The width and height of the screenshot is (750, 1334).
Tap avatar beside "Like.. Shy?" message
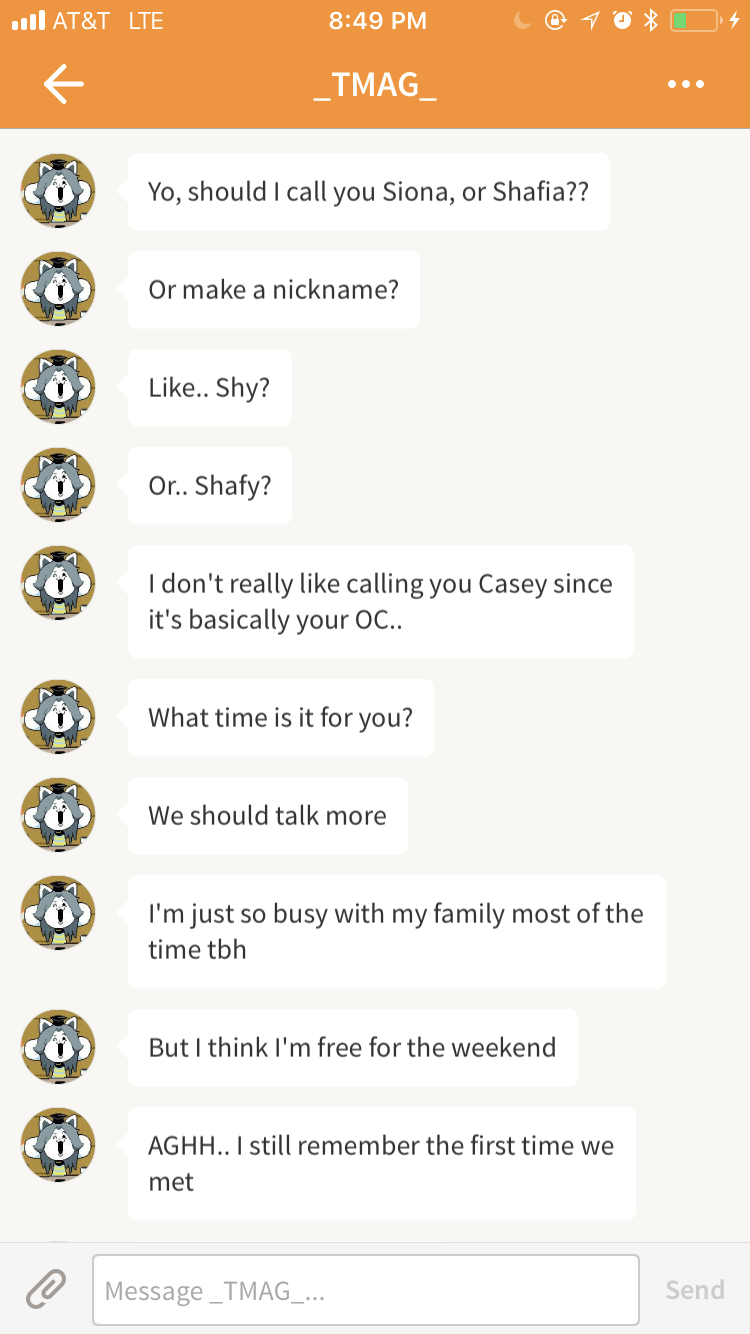58,387
